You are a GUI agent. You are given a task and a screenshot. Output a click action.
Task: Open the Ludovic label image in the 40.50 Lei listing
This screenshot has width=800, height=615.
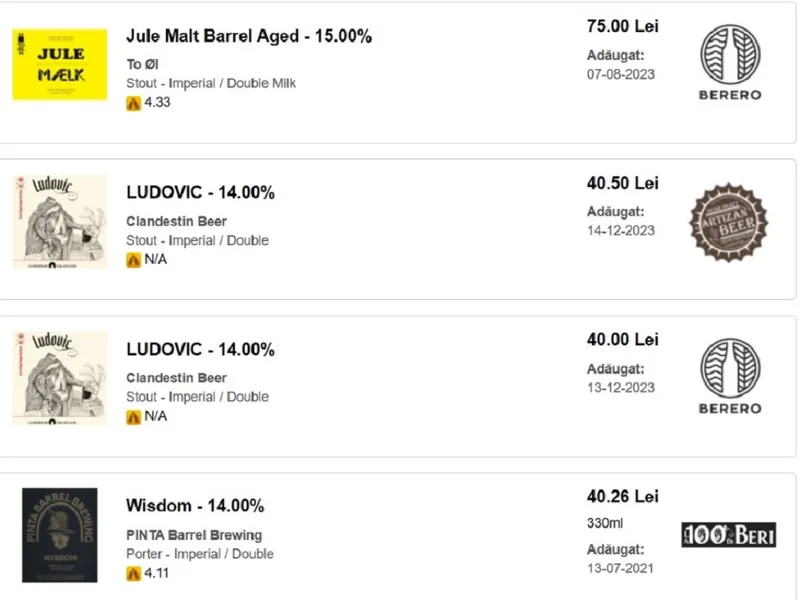60,222
